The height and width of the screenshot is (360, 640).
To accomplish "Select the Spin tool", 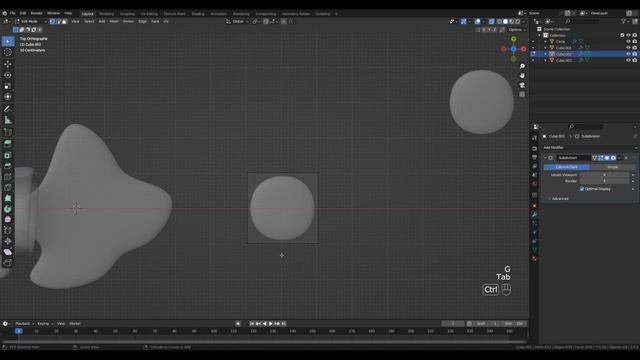I will coord(8,209).
